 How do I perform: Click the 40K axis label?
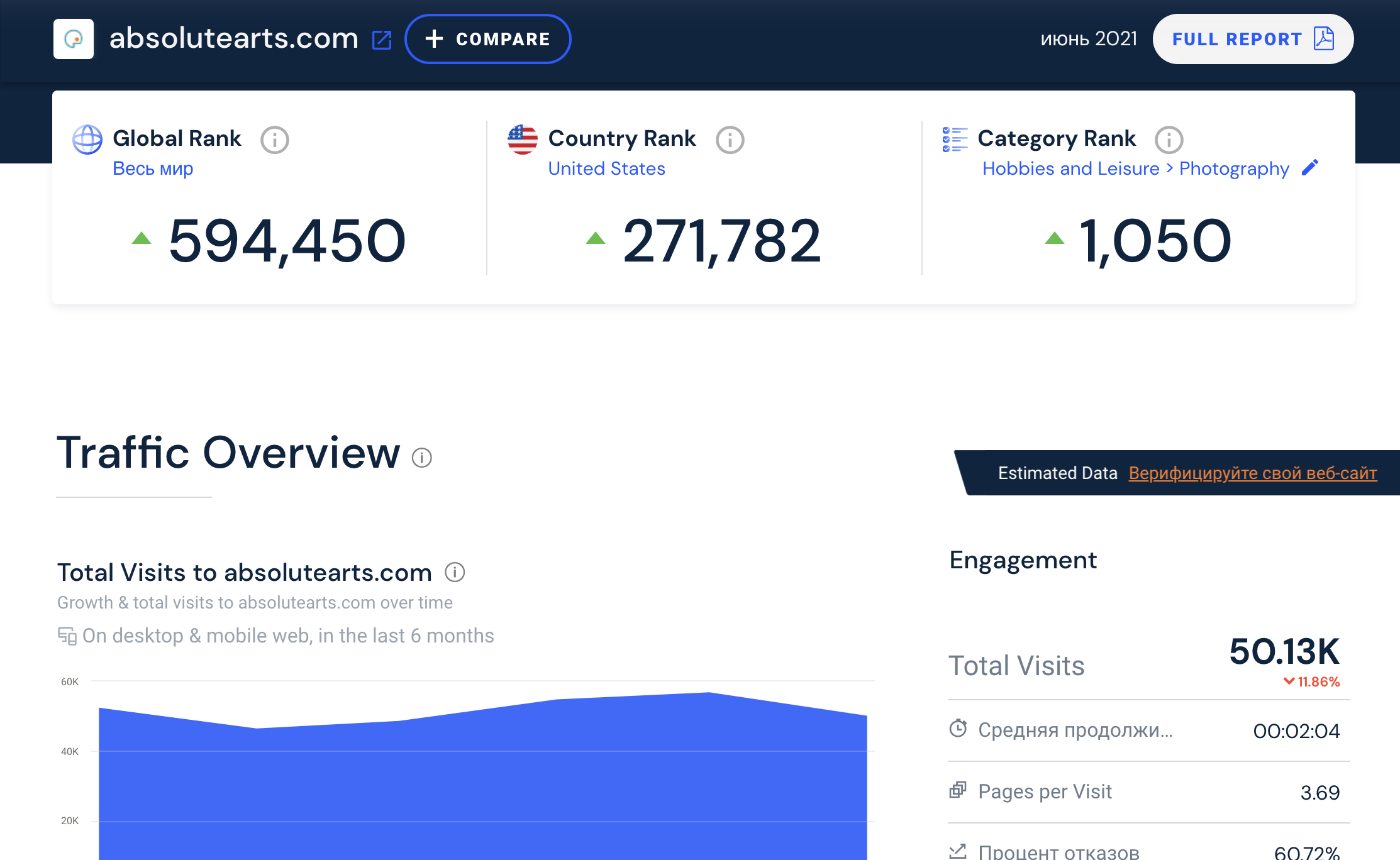pos(70,752)
